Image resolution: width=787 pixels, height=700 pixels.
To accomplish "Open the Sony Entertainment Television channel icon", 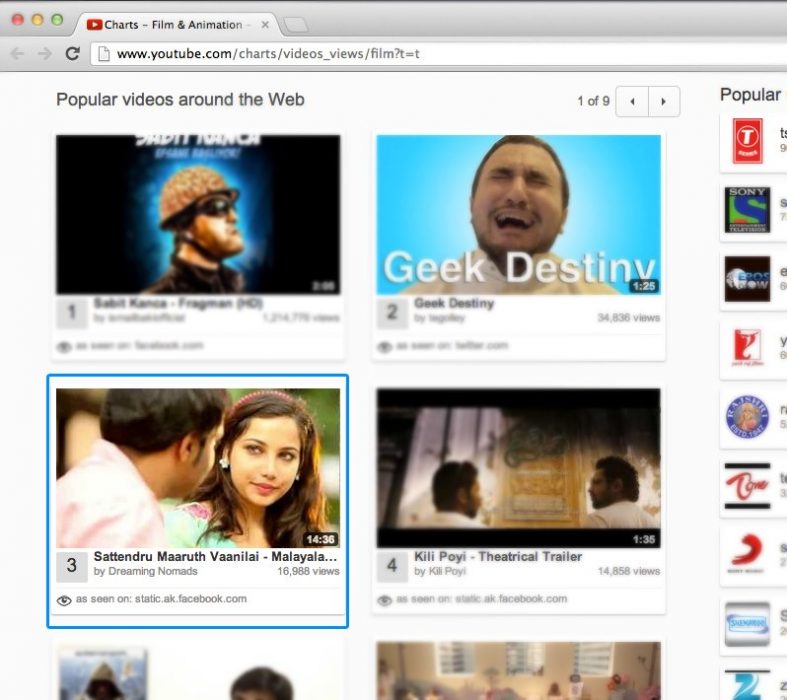I will 747,209.
